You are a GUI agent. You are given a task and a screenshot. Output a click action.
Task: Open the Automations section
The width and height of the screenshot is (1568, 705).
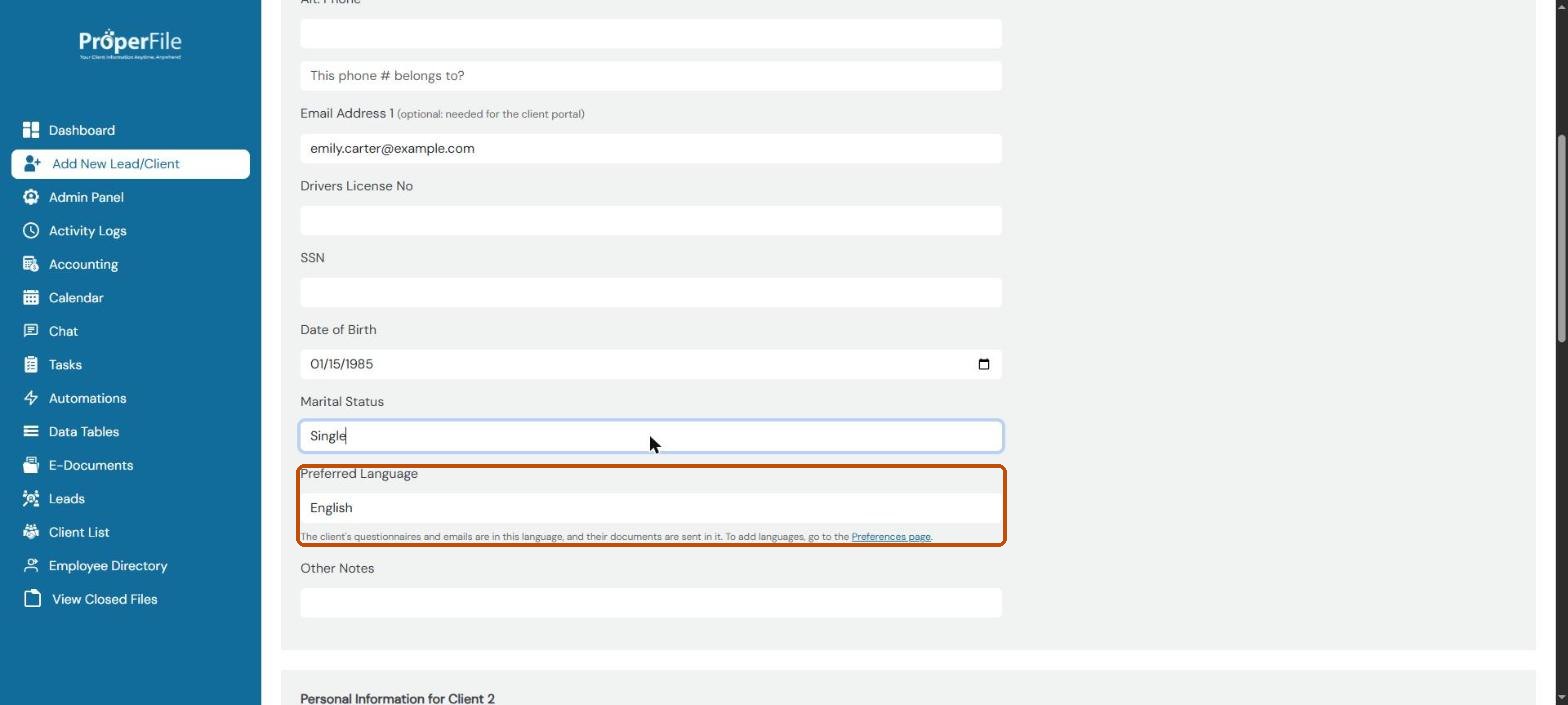point(88,398)
